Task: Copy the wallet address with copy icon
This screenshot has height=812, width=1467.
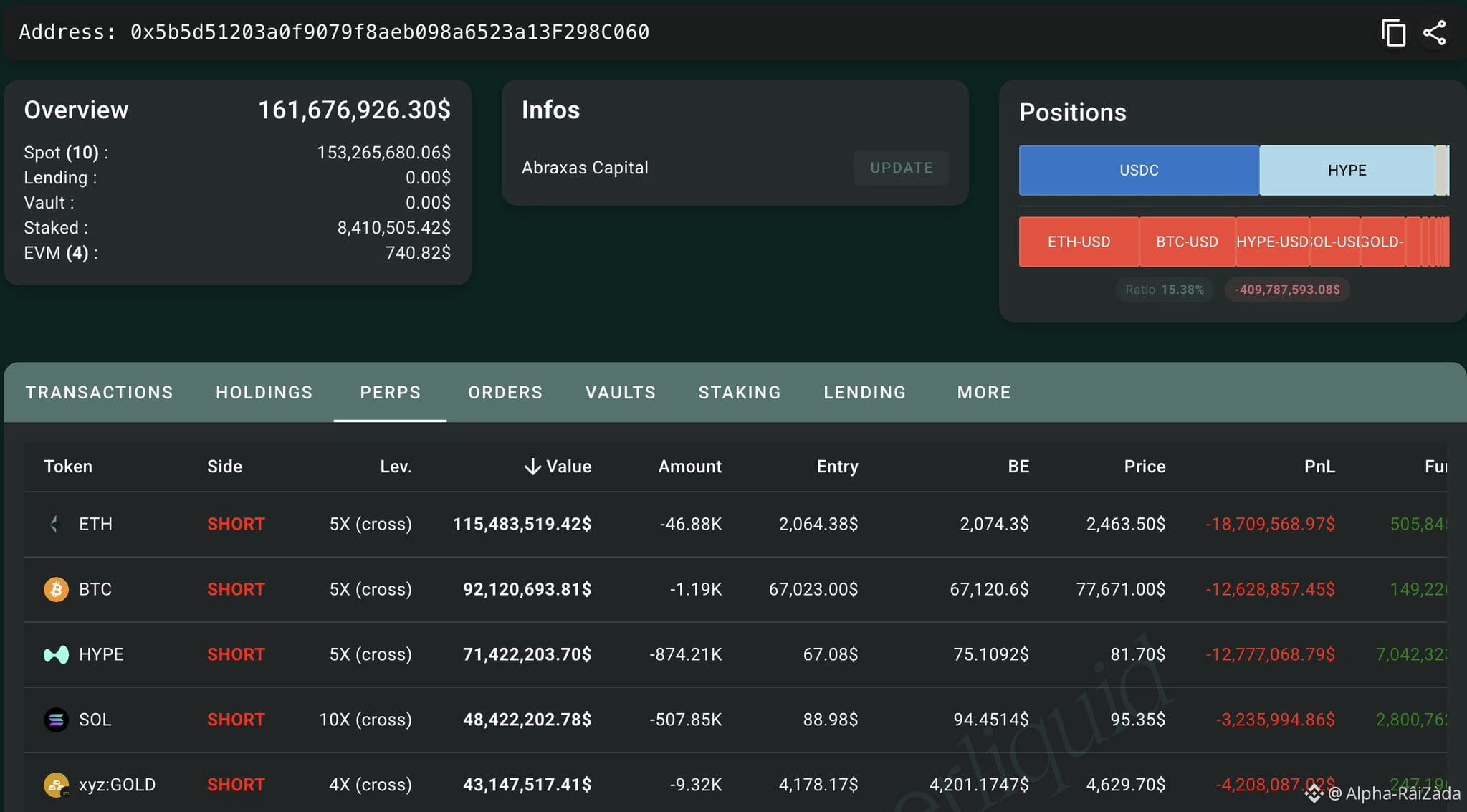Action: (1393, 33)
